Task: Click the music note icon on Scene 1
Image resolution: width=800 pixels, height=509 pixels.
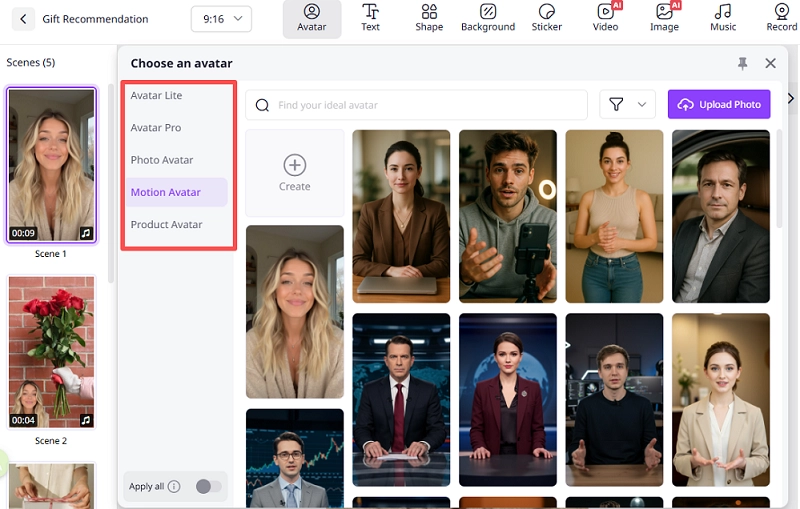Action: pos(86,233)
